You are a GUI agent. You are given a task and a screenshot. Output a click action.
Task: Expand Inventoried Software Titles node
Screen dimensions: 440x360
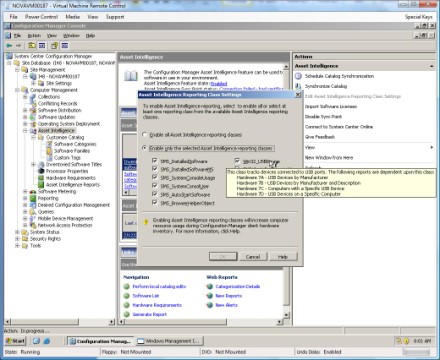[x=33, y=164]
